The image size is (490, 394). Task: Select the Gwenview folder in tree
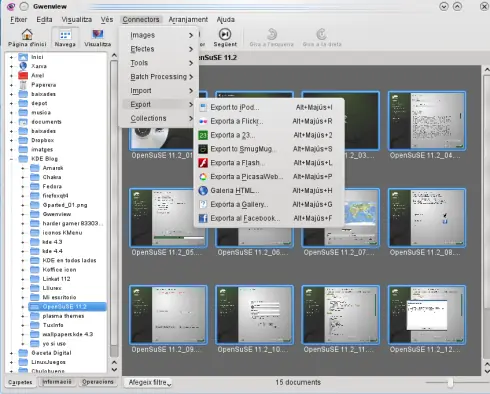tap(57, 214)
